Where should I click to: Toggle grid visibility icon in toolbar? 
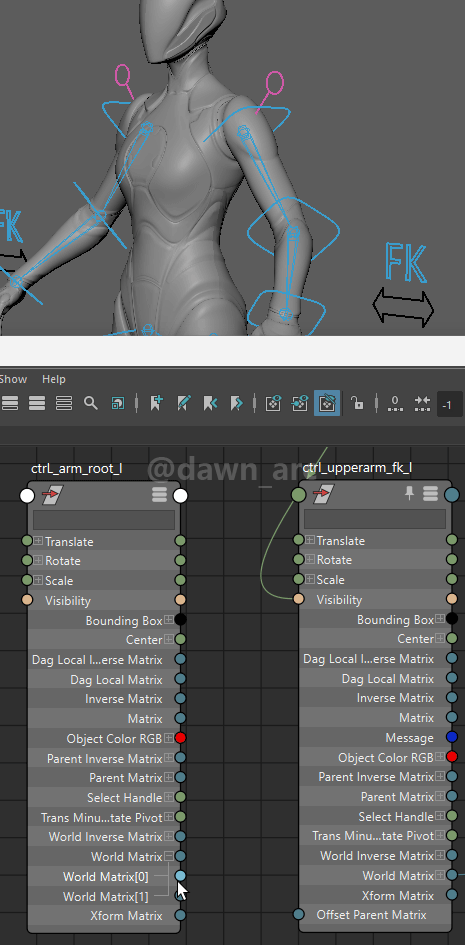coord(274,403)
